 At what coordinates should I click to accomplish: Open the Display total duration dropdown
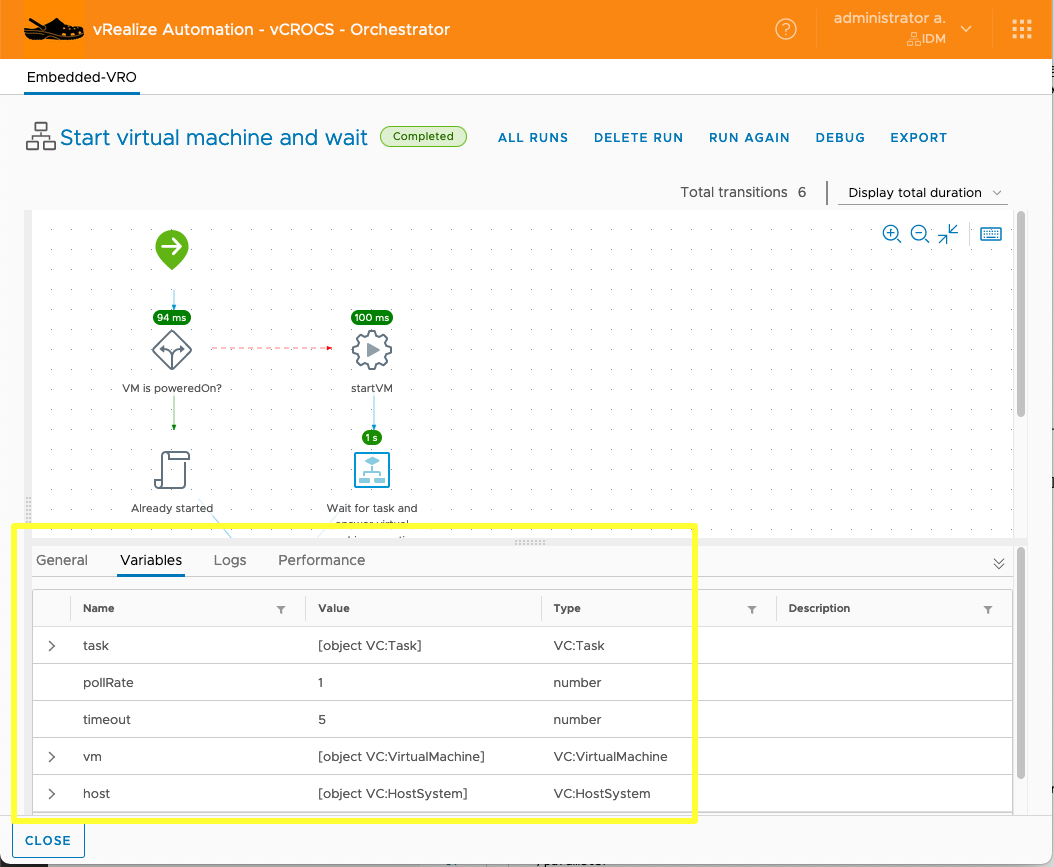pos(921,193)
